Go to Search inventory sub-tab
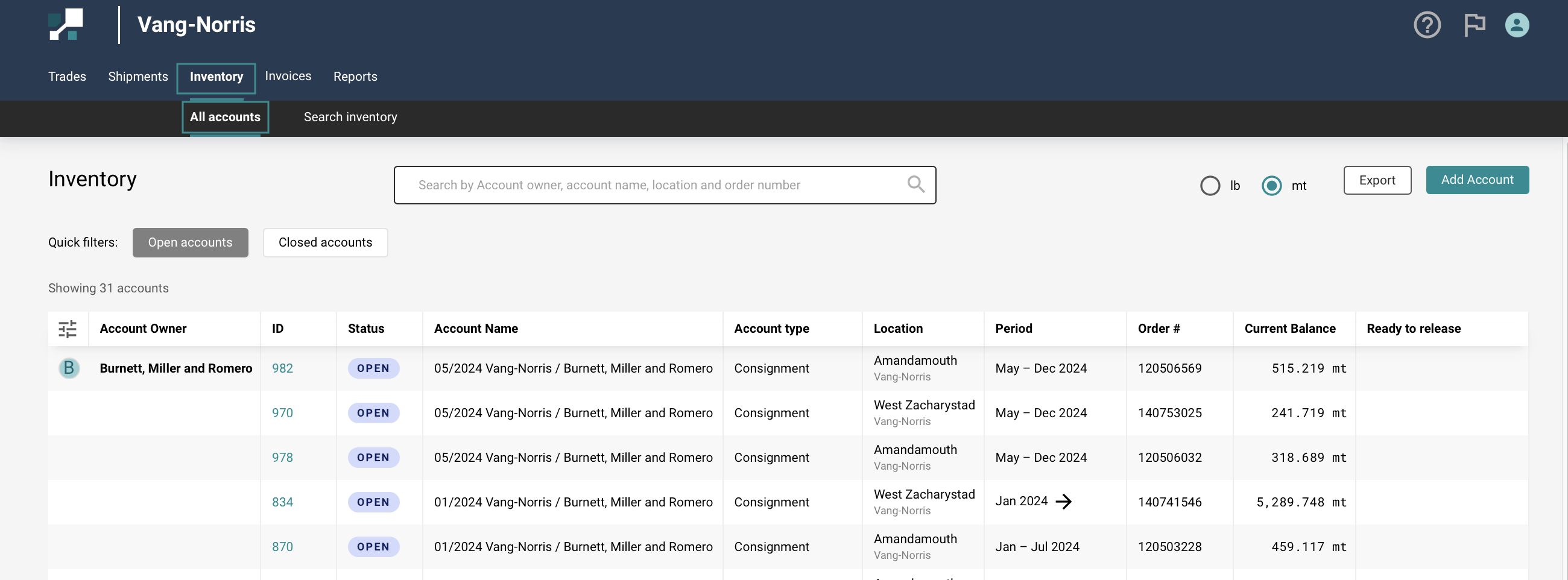The height and width of the screenshot is (580, 1568). click(350, 117)
